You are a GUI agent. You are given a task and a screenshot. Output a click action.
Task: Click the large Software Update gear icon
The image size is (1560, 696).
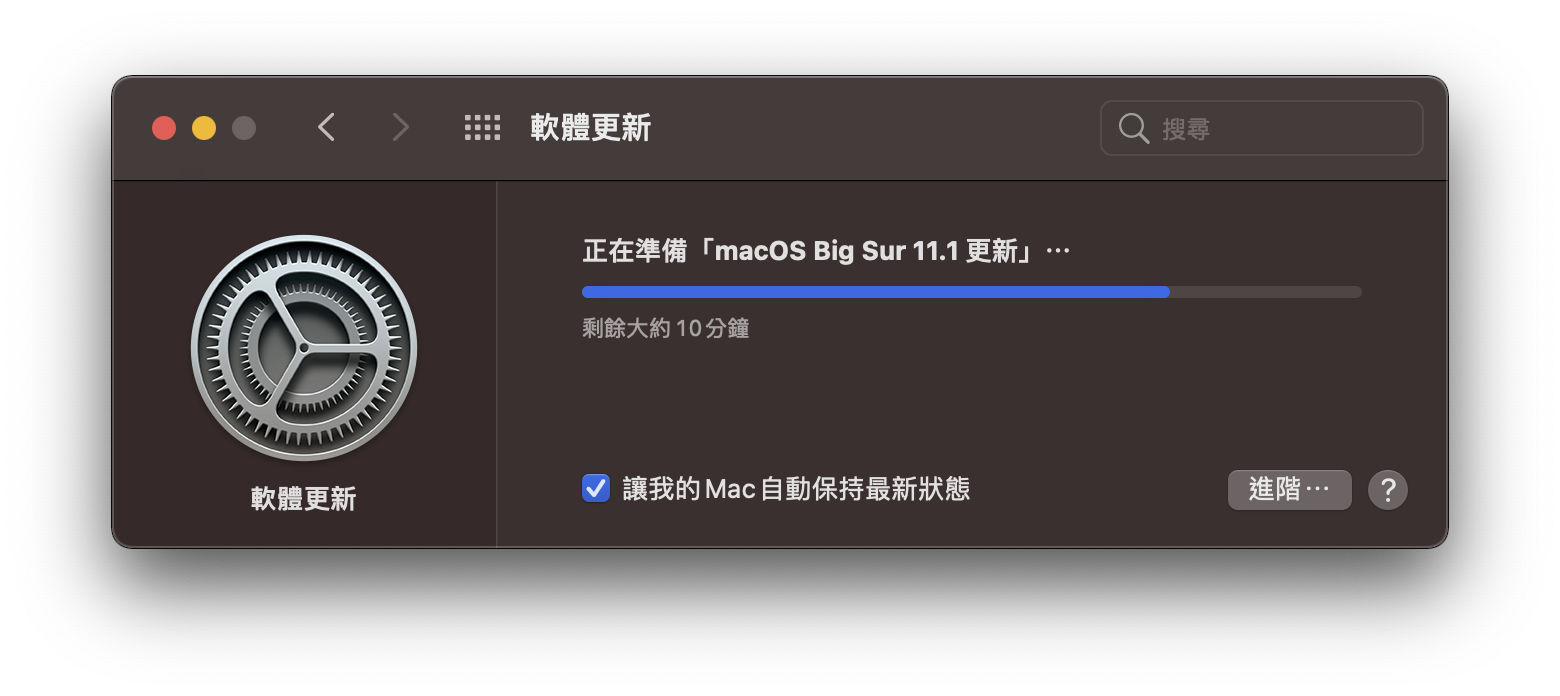(x=304, y=348)
